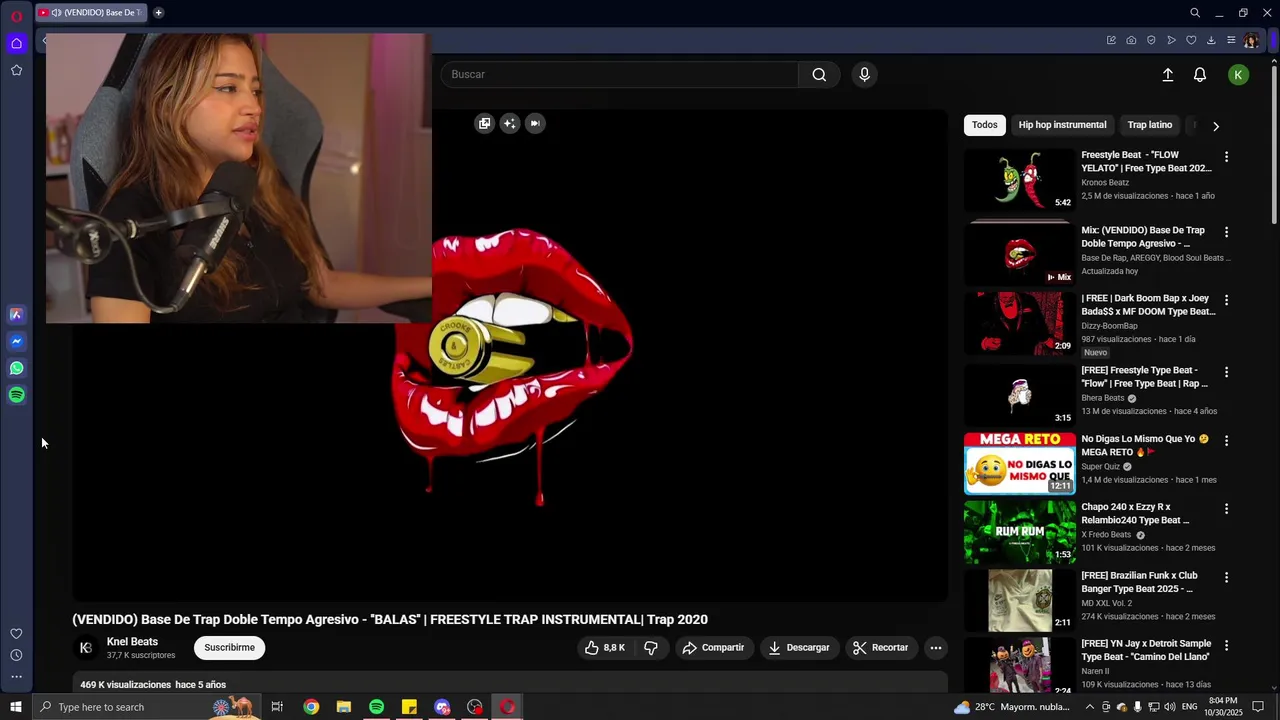This screenshot has height=720, width=1280.
Task: Click the skip-forward overlay icon on video
Action: [x=535, y=123]
